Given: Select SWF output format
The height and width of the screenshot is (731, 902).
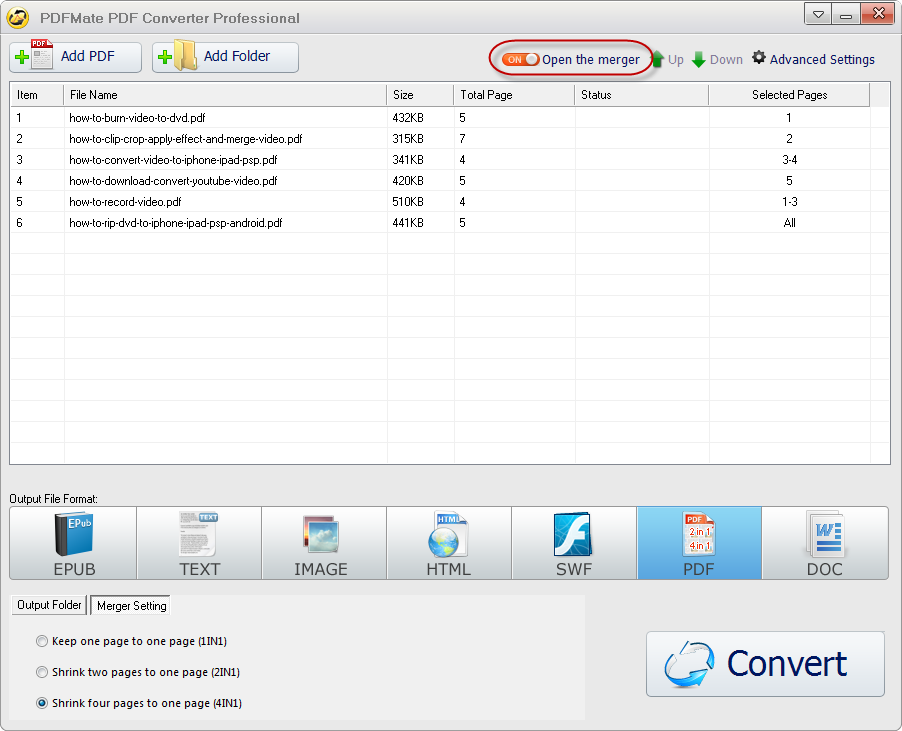Looking at the screenshot, I should pyautogui.click(x=574, y=543).
